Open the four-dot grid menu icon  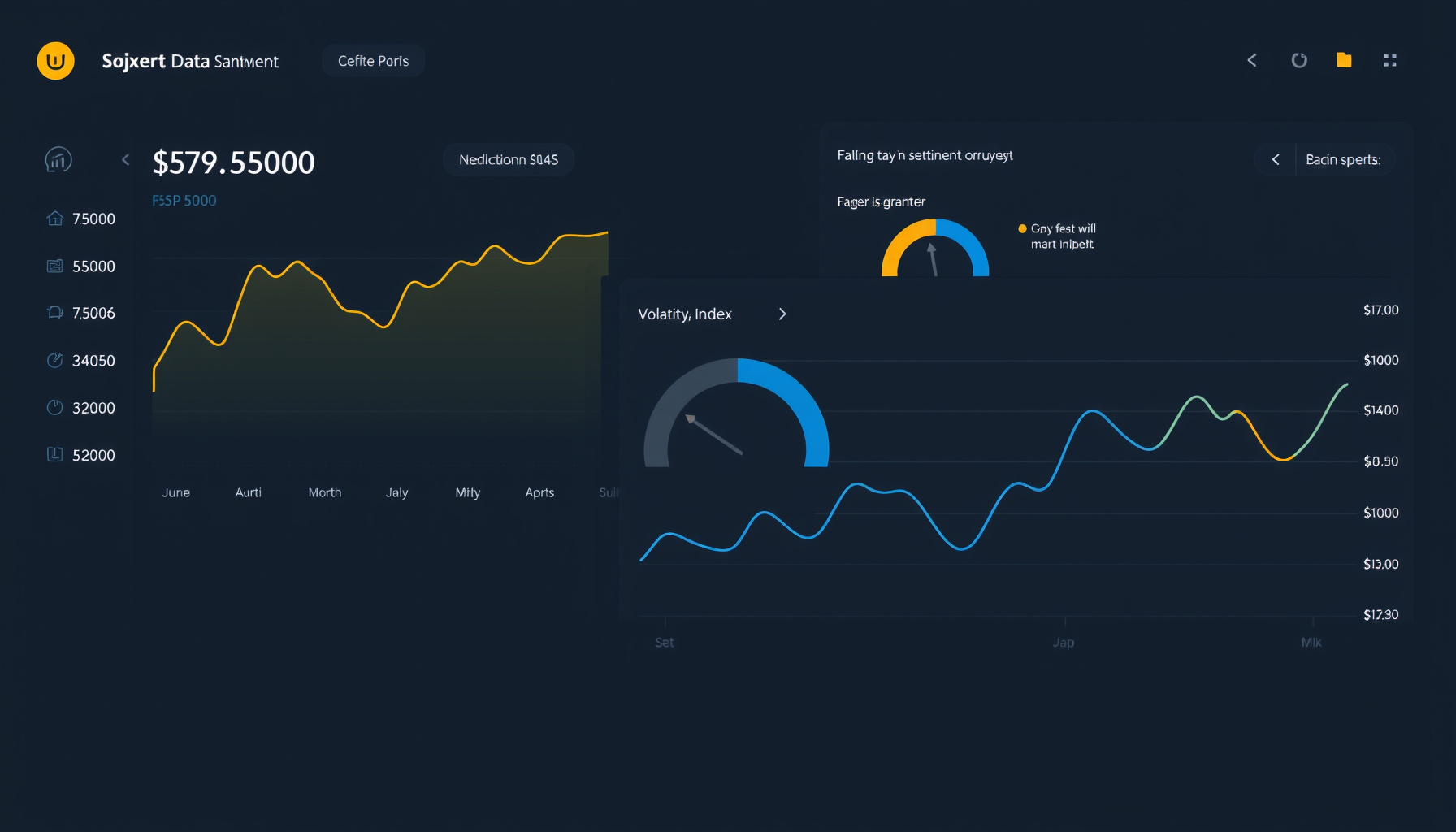click(x=1390, y=60)
